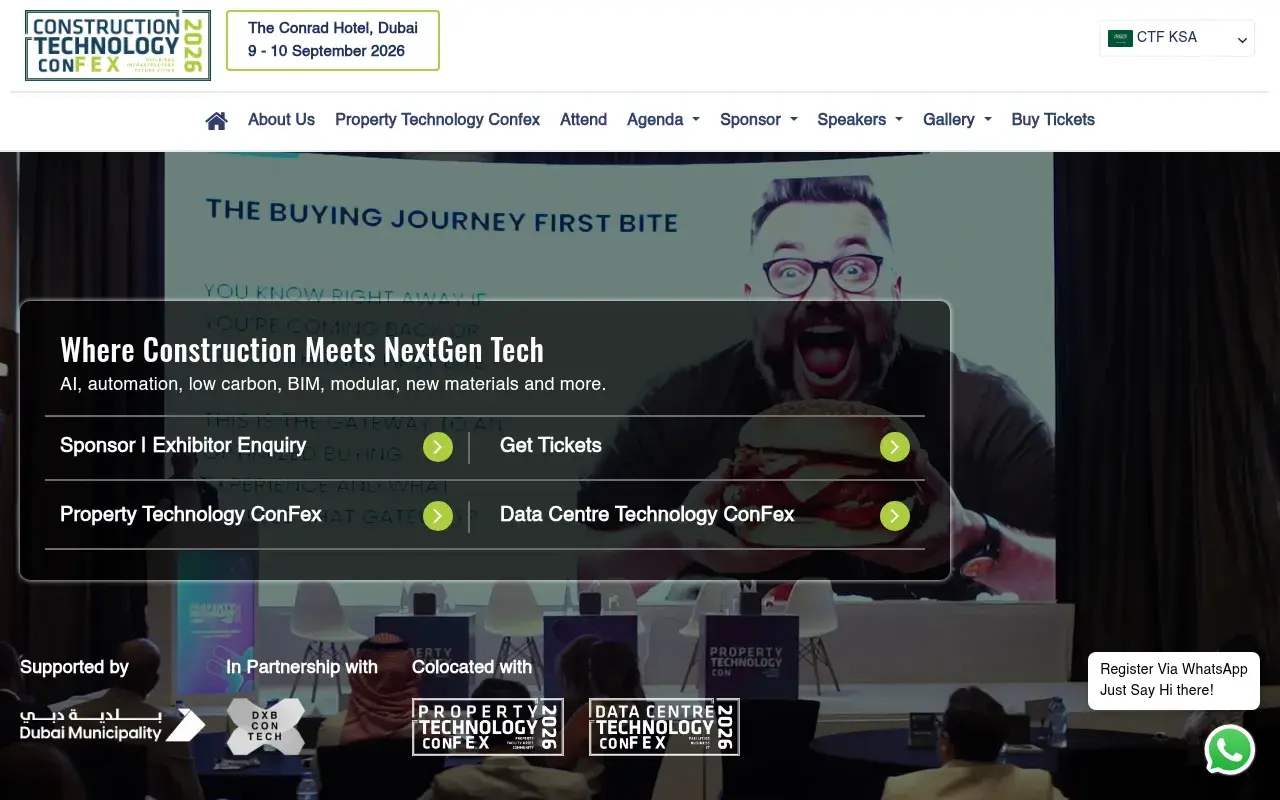Click Data Centre Technology ConFex 2026 logo
1280x800 pixels.
tap(664, 727)
